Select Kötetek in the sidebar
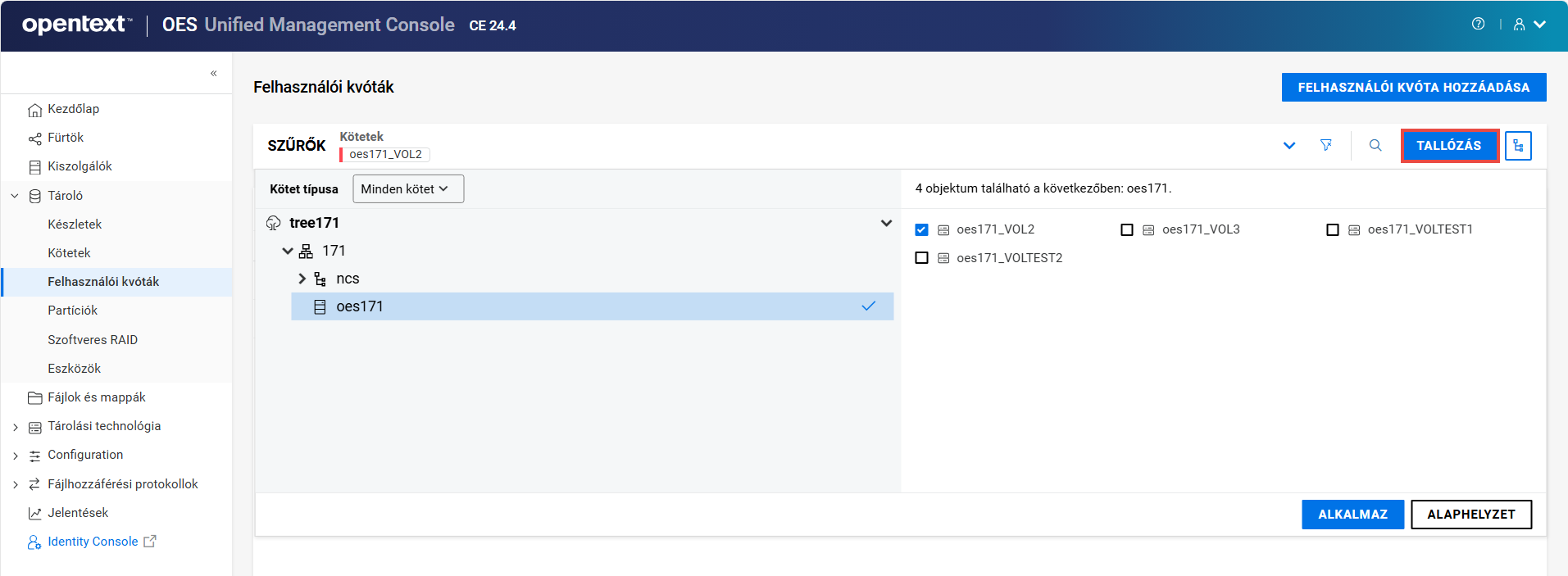Screen dimensions: 1568x576 tap(69, 253)
